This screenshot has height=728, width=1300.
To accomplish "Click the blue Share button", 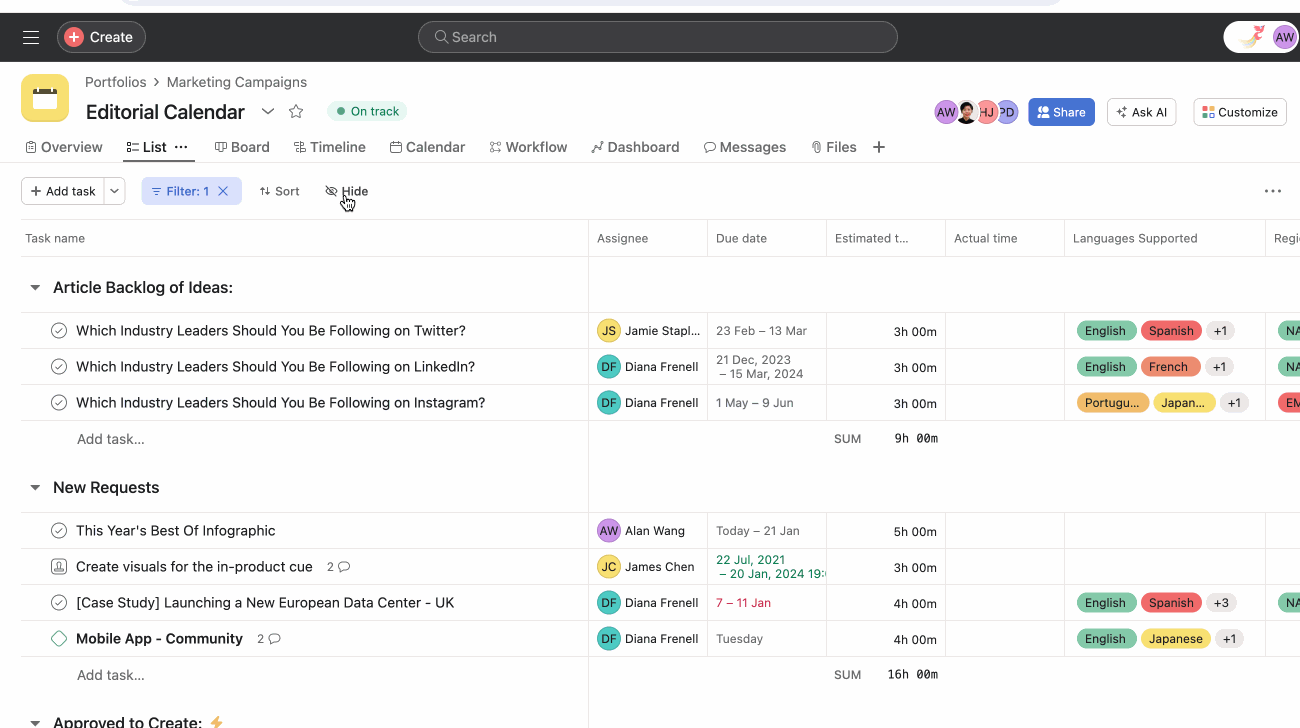I will (x=1061, y=112).
